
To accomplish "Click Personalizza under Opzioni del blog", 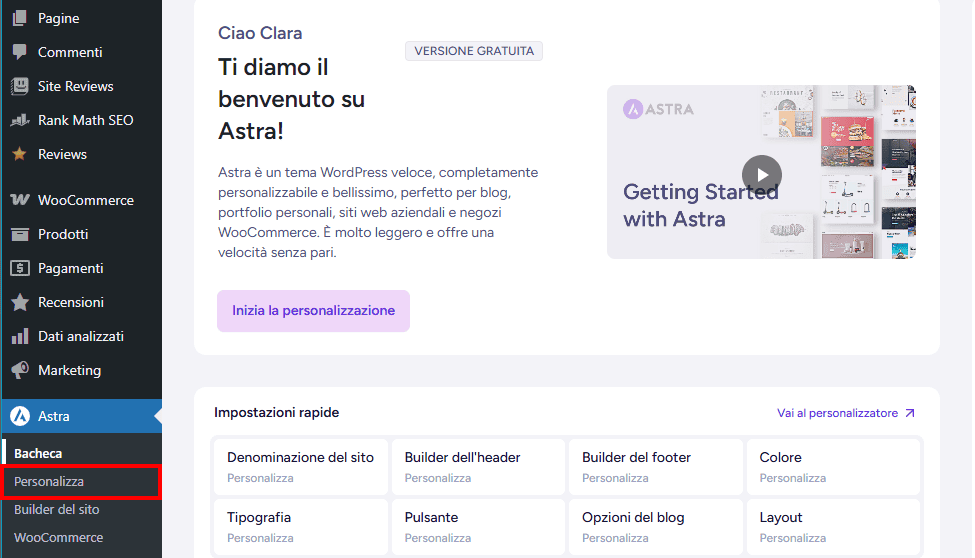I will [615, 538].
